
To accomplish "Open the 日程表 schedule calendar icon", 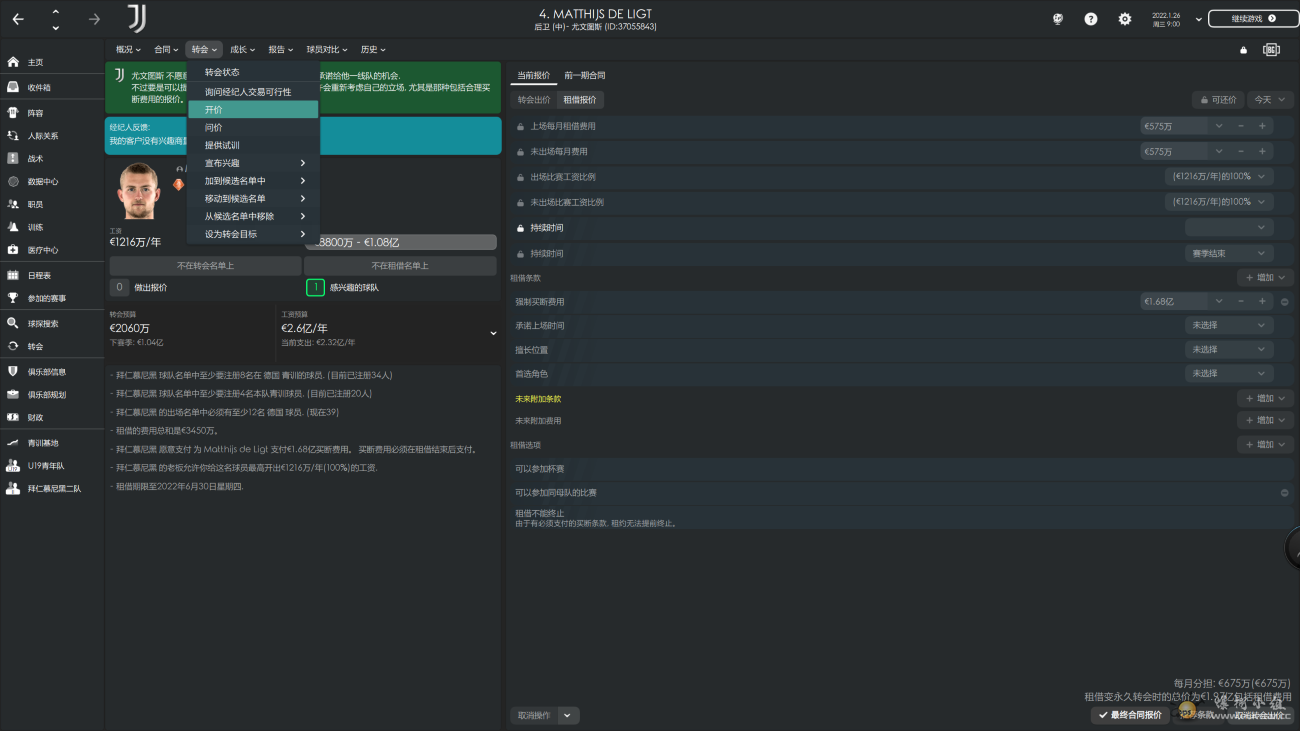I will [13, 275].
